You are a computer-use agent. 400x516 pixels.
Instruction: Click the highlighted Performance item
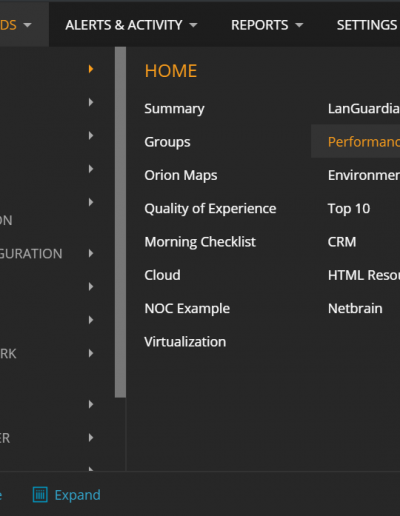(x=364, y=142)
